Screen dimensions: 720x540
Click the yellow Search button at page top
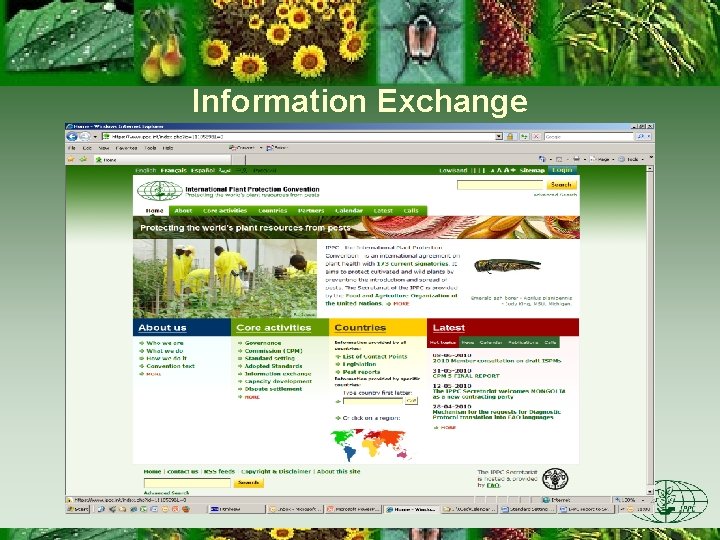coord(561,185)
